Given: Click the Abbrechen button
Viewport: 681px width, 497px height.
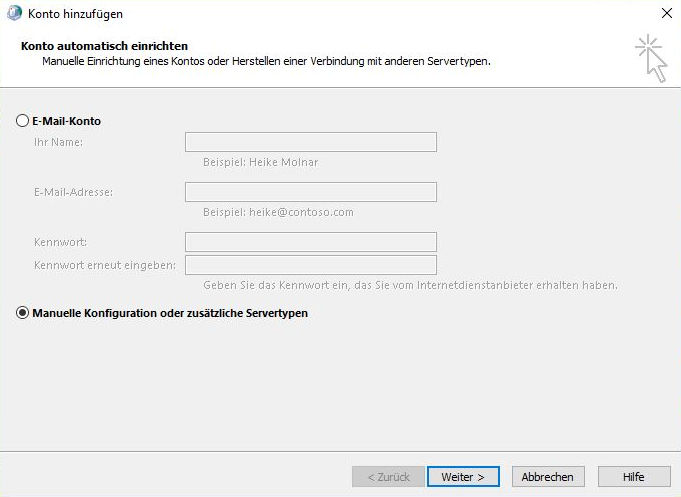Looking at the screenshot, I should [548, 477].
